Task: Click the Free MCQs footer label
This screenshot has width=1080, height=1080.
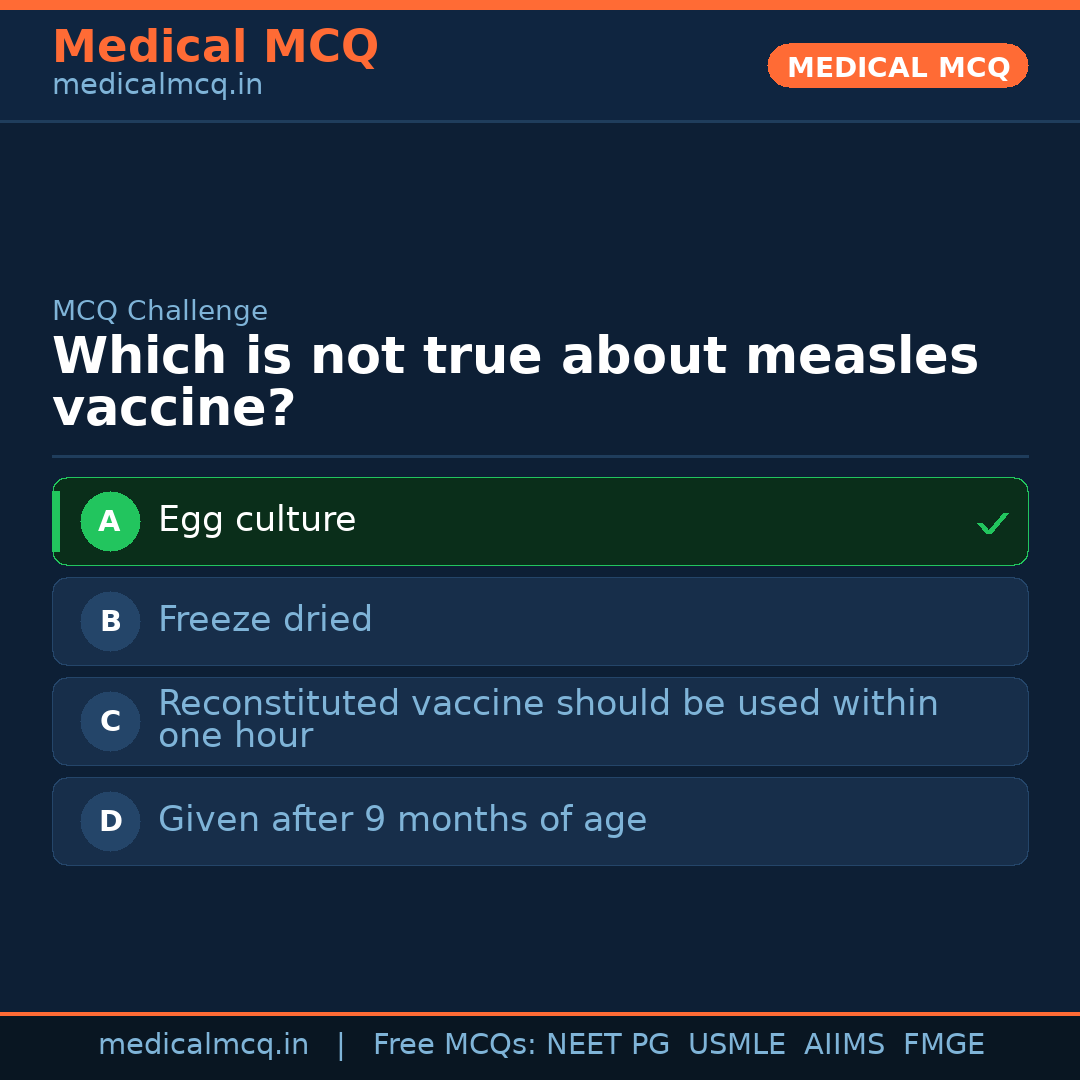Action: [454, 1045]
